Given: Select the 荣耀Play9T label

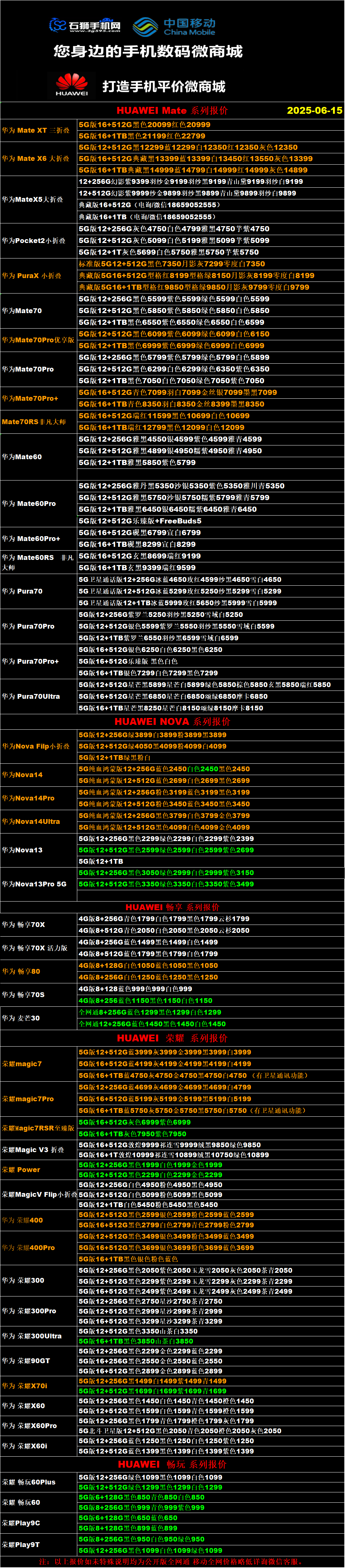Looking at the screenshot, I should 21,1544.
